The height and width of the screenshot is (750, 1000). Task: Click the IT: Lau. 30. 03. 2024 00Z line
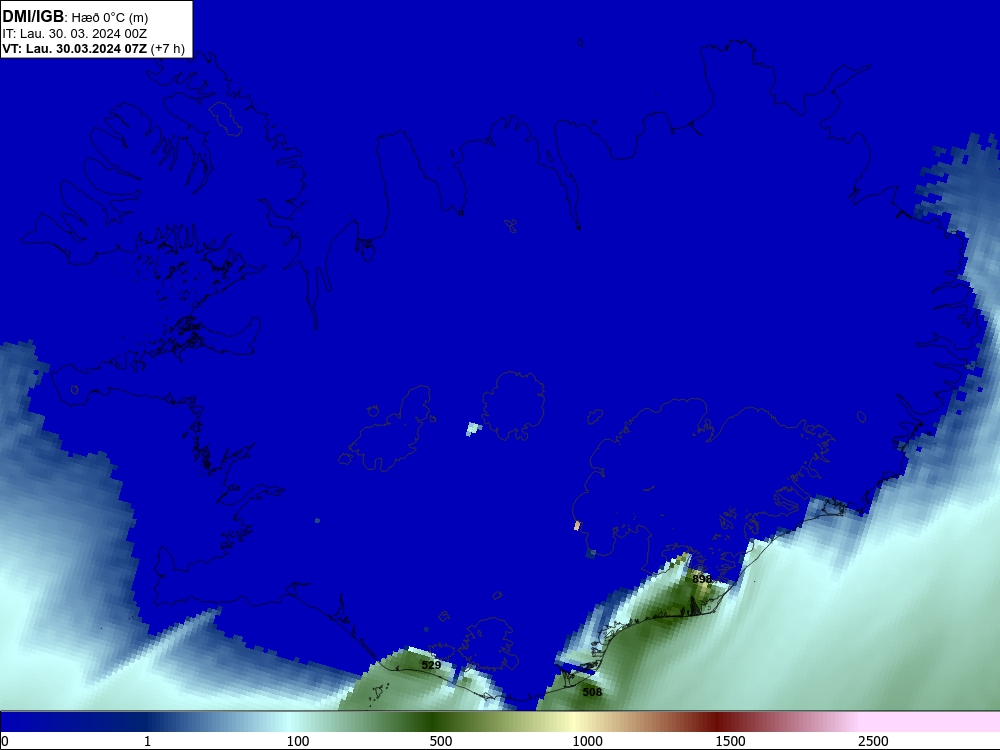point(75,34)
